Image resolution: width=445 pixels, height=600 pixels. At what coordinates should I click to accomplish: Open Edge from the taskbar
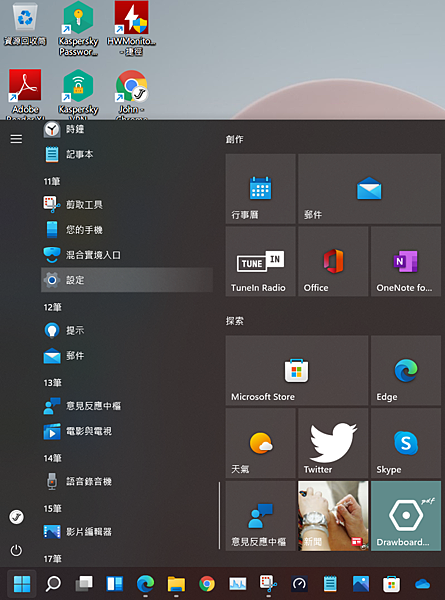coord(145,584)
